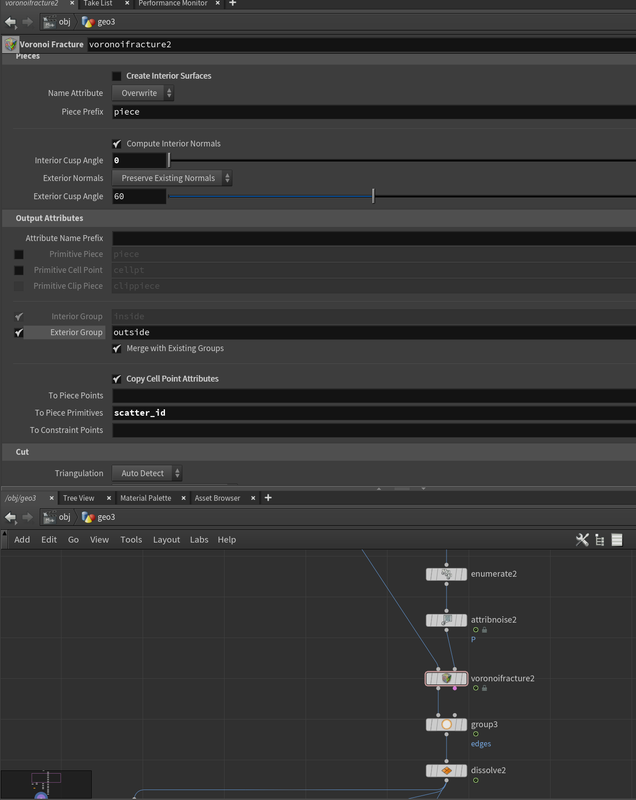The width and height of the screenshot is (636, 800).
Task: Click the Exterior Group name field
Action: (x=374, y=333)
